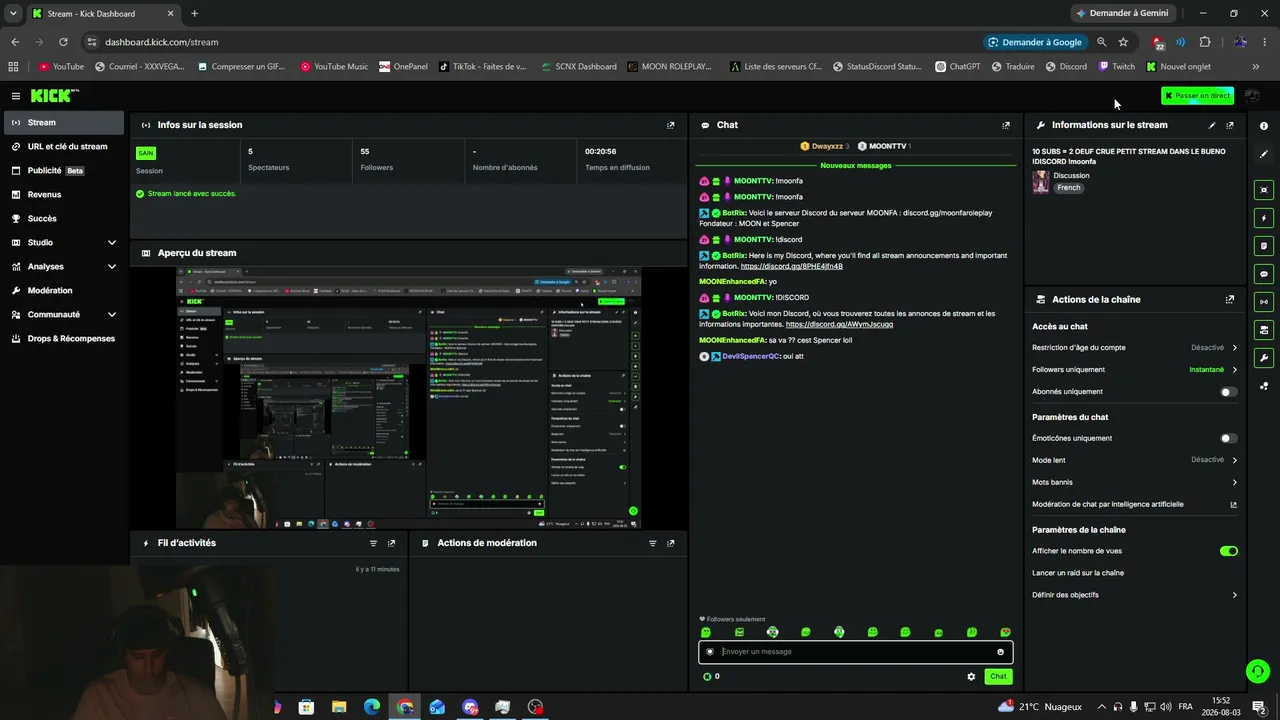
Task: Go to the Revenus page
Action: pos(64,195)
